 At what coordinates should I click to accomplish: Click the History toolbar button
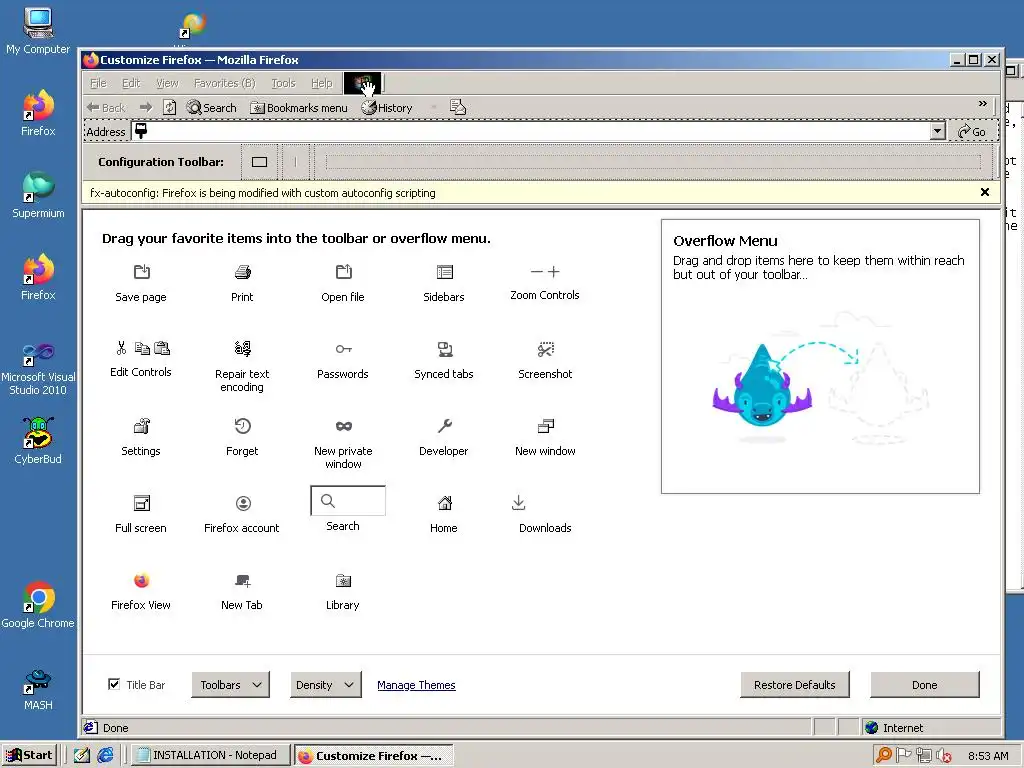tap(387, 108)
